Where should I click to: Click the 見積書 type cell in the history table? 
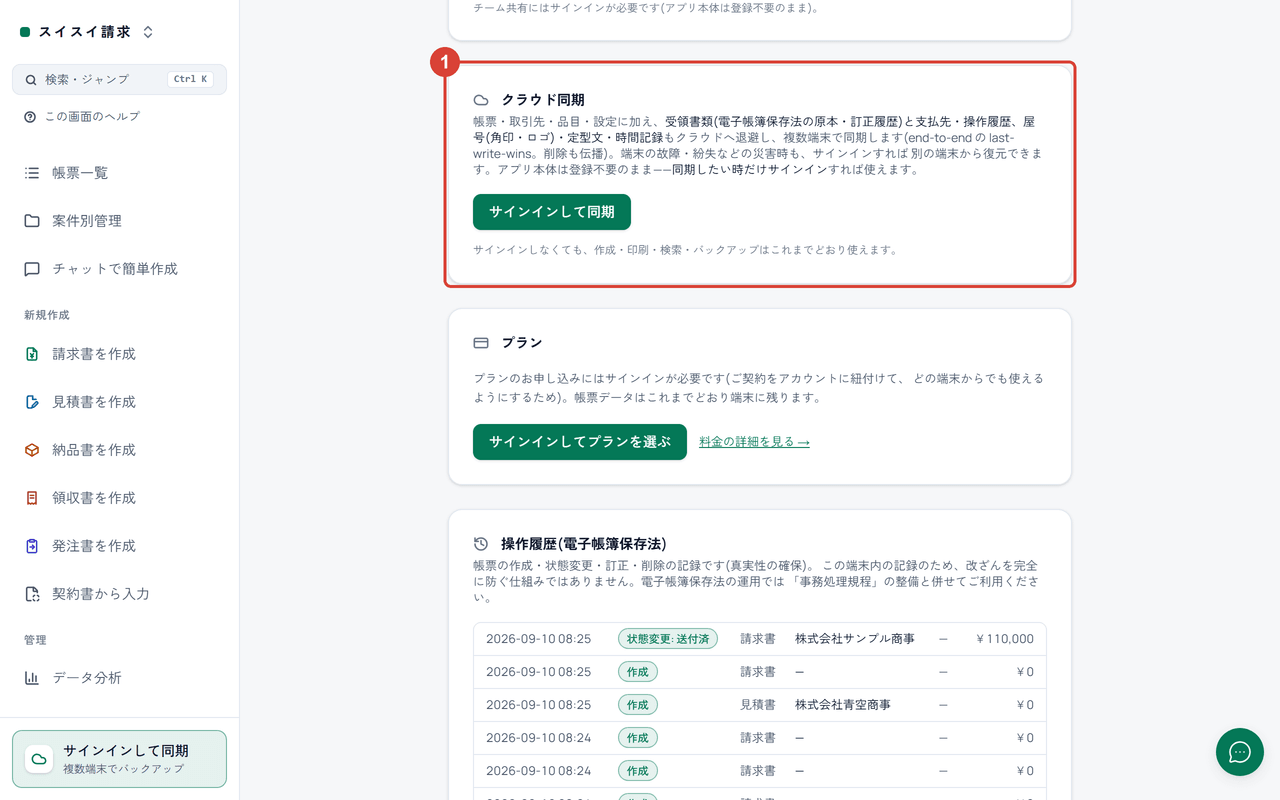758,705
